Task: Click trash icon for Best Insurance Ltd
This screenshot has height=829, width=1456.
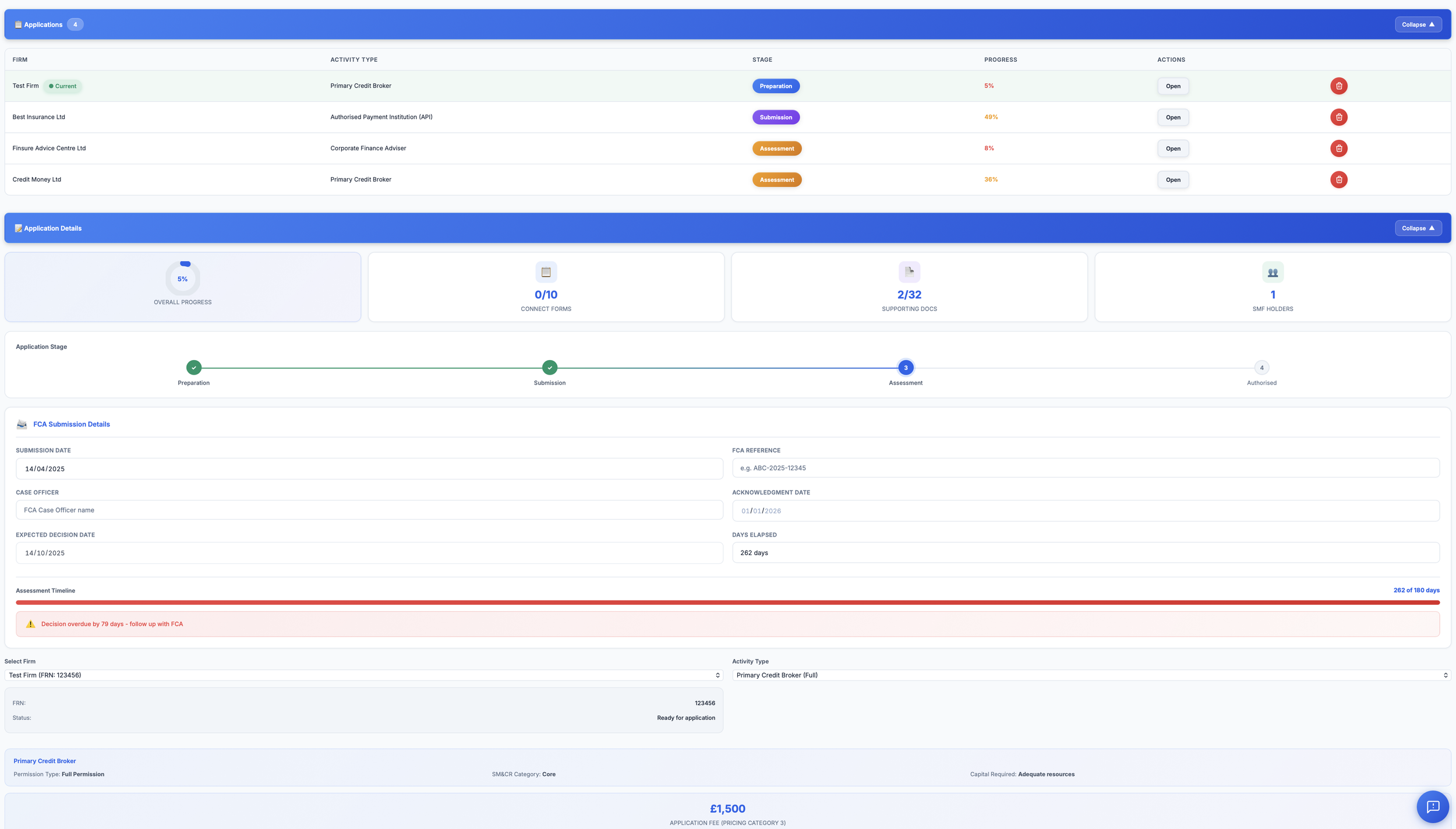Action: pyautogui.click(x=1338, y=117)
